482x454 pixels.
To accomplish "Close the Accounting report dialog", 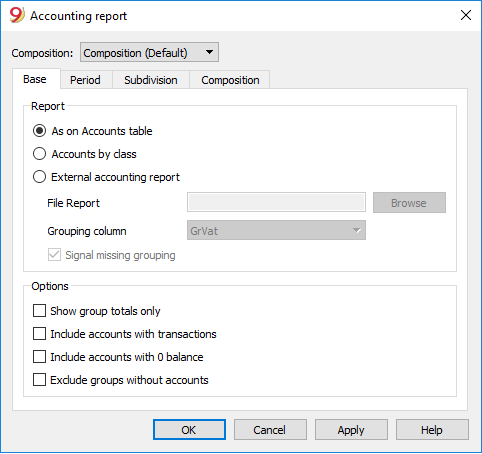I will click(466, 15).
